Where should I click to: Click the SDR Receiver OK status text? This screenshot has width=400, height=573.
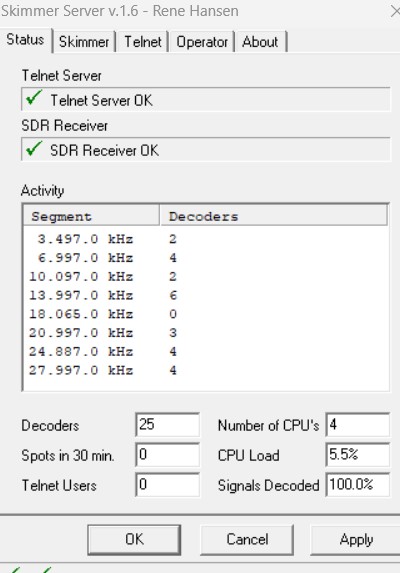click(x=104, y=151)
